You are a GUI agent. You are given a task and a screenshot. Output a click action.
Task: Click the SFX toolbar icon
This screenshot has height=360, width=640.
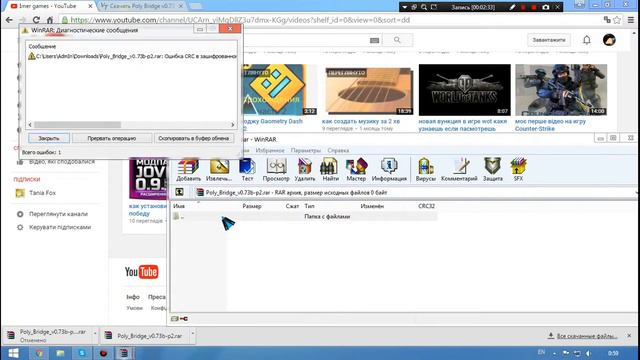tap(518, 169)
